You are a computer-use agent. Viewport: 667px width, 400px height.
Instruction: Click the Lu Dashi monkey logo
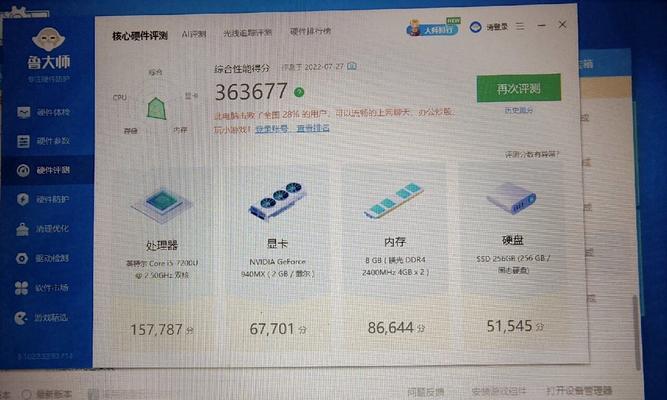click(48, 39)
